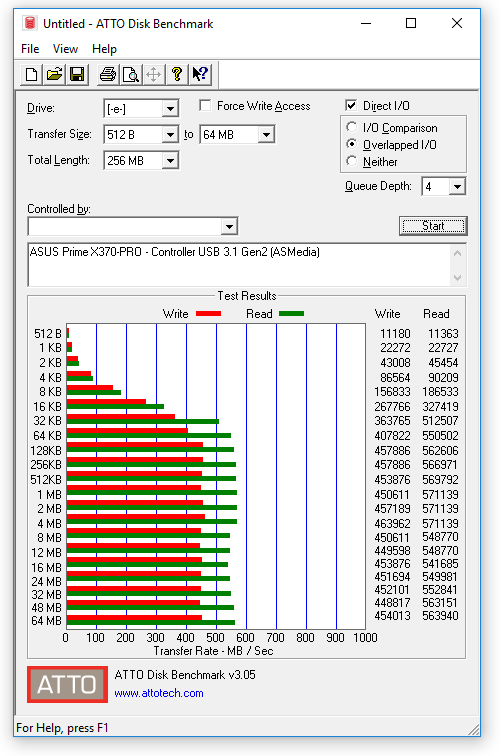Click the 64 KB row label
This screenshot has height=756, width=501.
47,435
